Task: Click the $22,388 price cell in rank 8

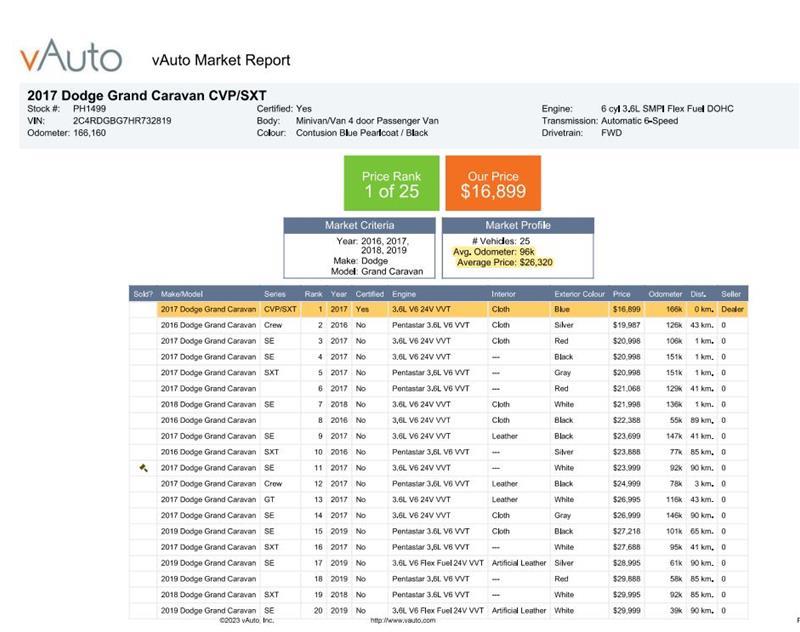Action: (x=626, y=420)
